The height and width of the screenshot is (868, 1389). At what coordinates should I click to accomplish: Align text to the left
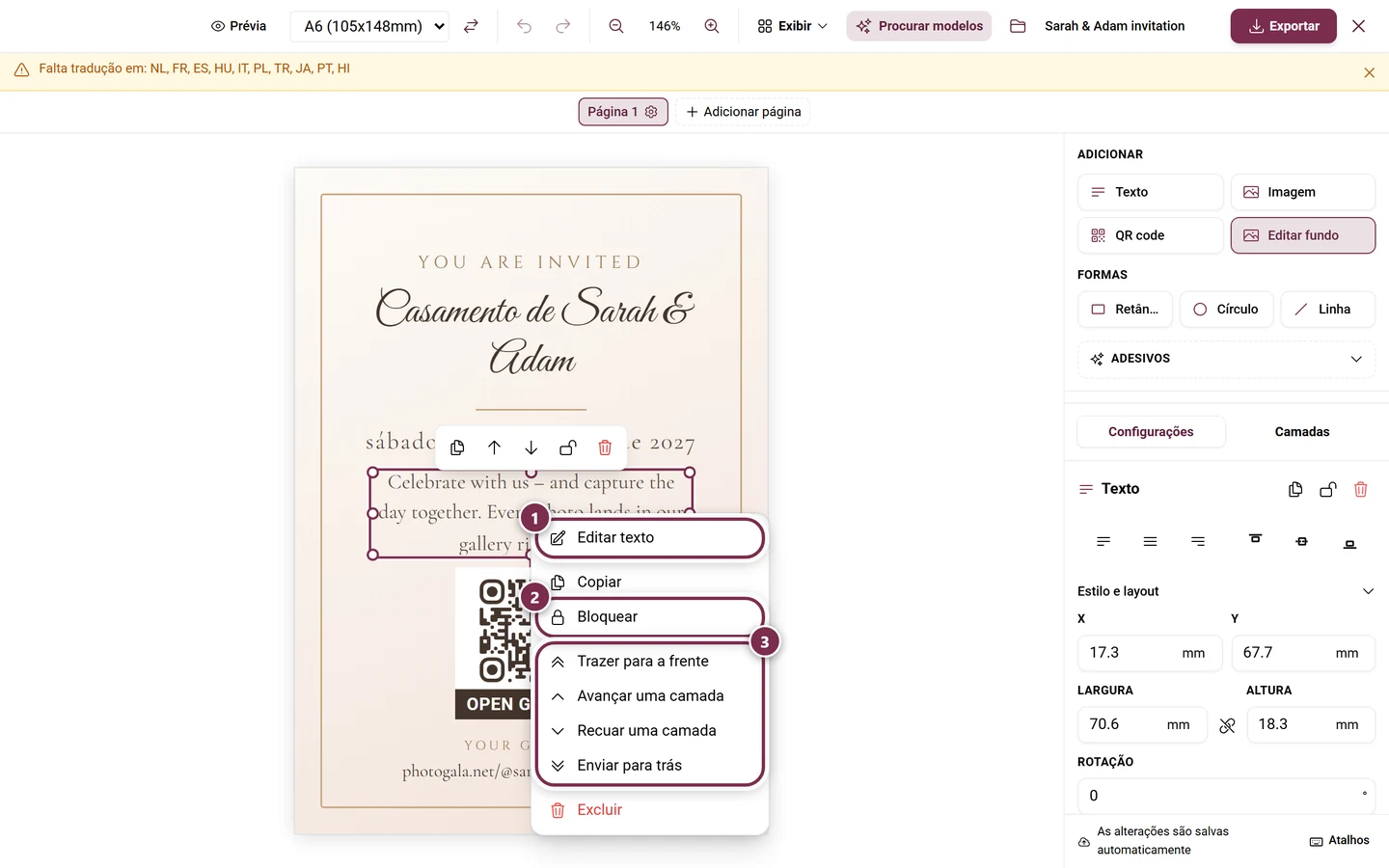coord(1103,541)
